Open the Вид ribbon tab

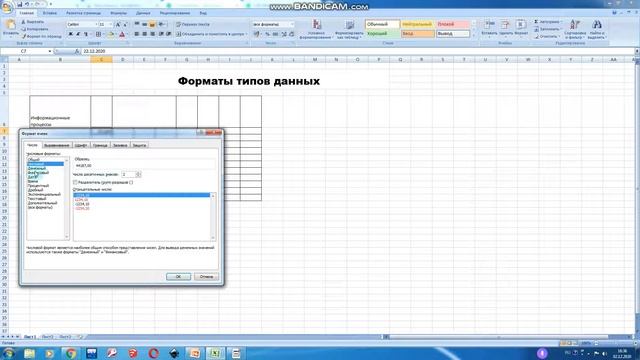coord(203,13)
